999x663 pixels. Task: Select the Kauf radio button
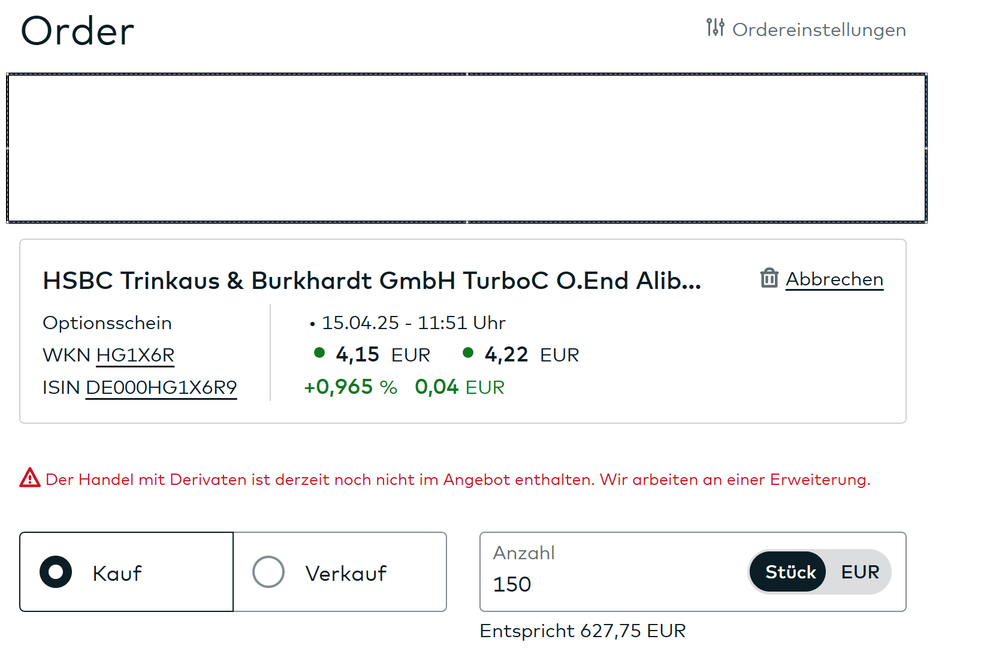click(56, 572)
